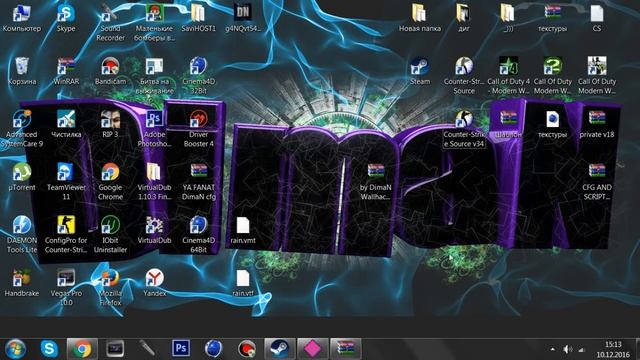Open ConfigPro for Counter-Strike shortcut
The width and height of the screenshot is (640, 360).
(66, 235)
